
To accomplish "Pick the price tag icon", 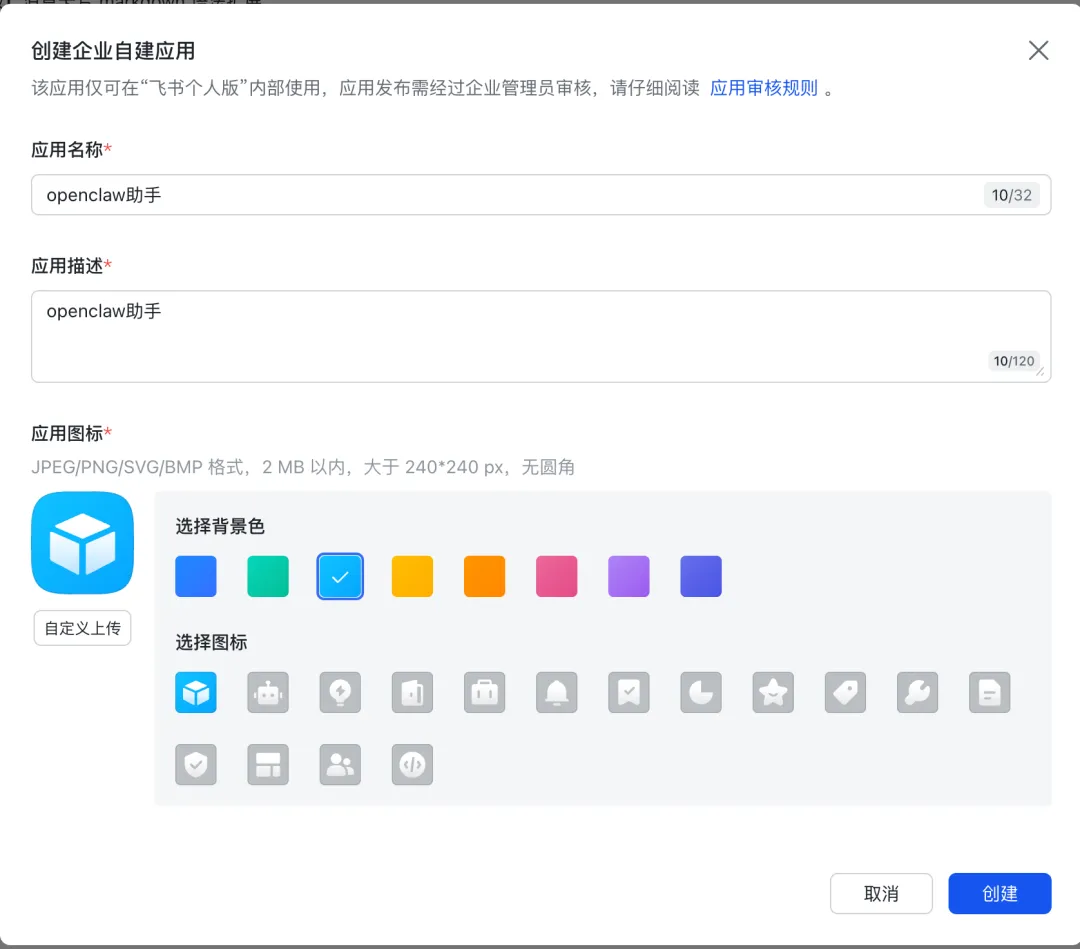I will (845, 692).
